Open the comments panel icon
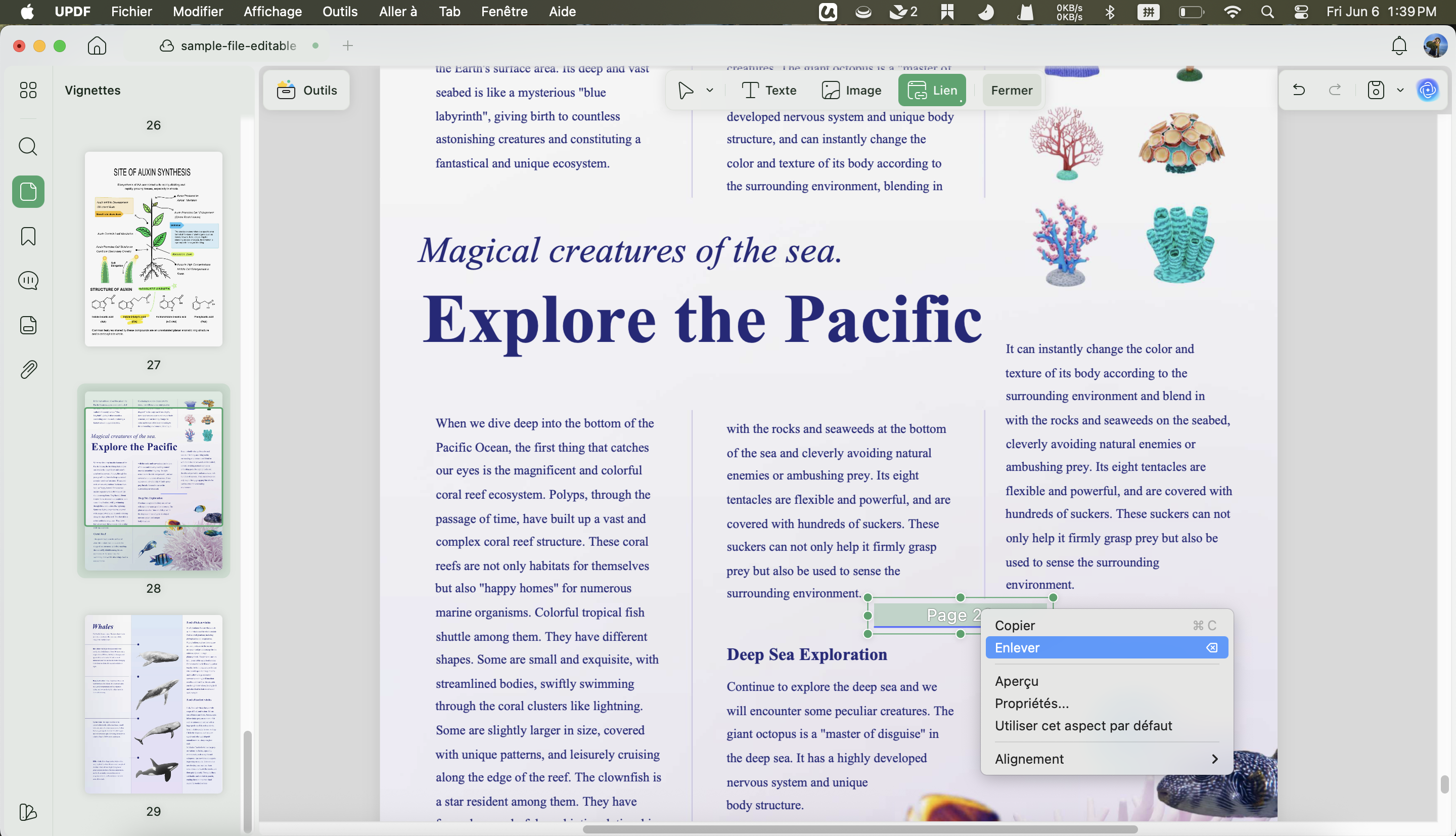Image resolution: width=1456 pixels, height=836 pixels. point(28,281)
